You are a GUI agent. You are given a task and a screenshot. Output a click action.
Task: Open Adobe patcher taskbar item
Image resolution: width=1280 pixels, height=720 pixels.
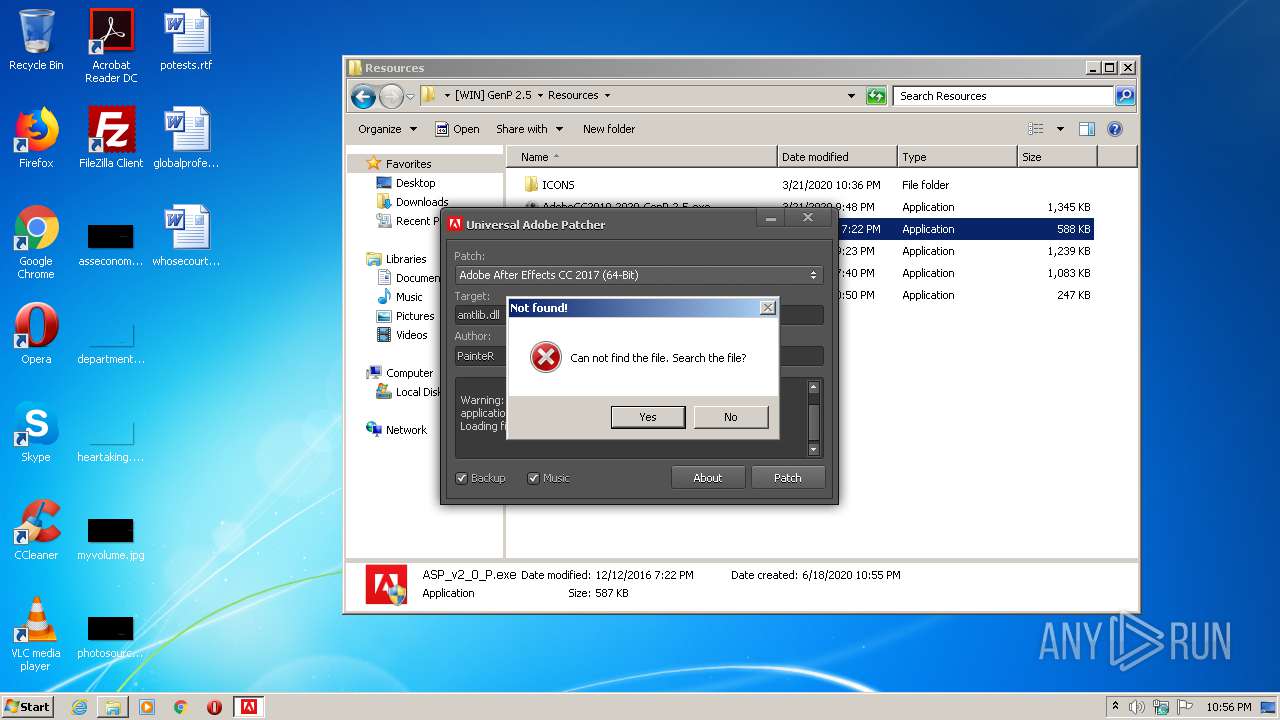click(248, 707)
